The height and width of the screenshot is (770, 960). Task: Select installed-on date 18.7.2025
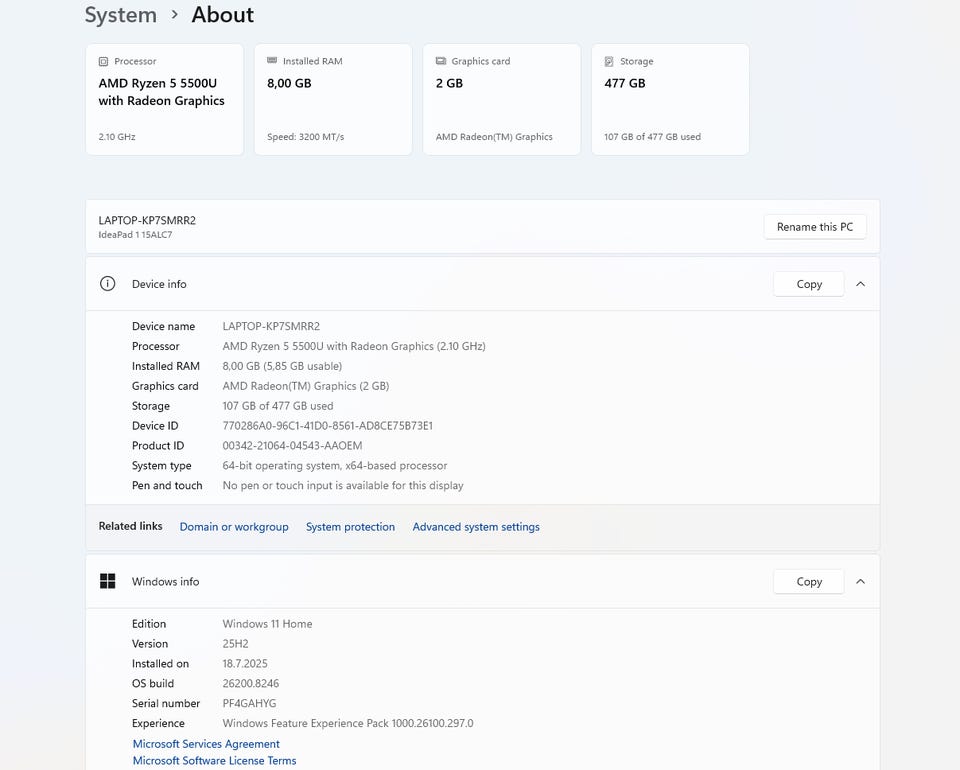tap(245, 663)
